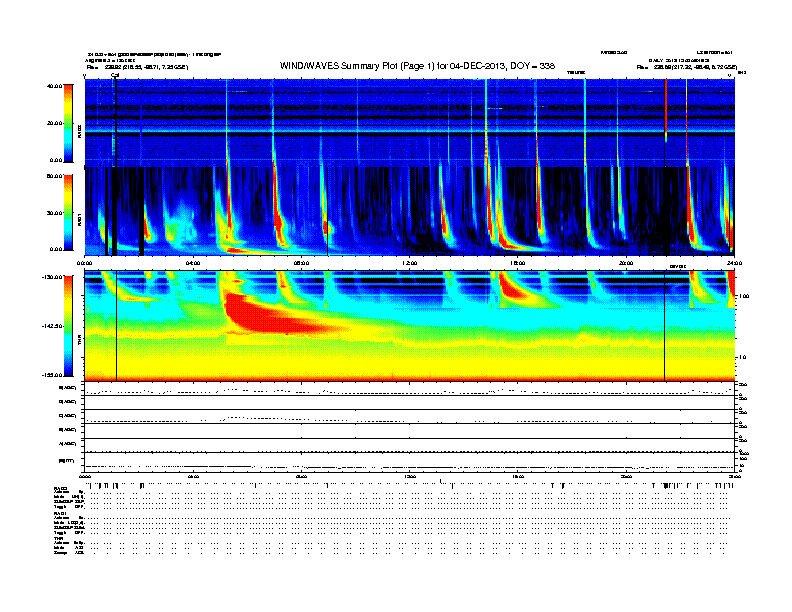
Task: Click the 100 frequency label beside TNR
Action: pyautogui.click(x=744, y=296)
